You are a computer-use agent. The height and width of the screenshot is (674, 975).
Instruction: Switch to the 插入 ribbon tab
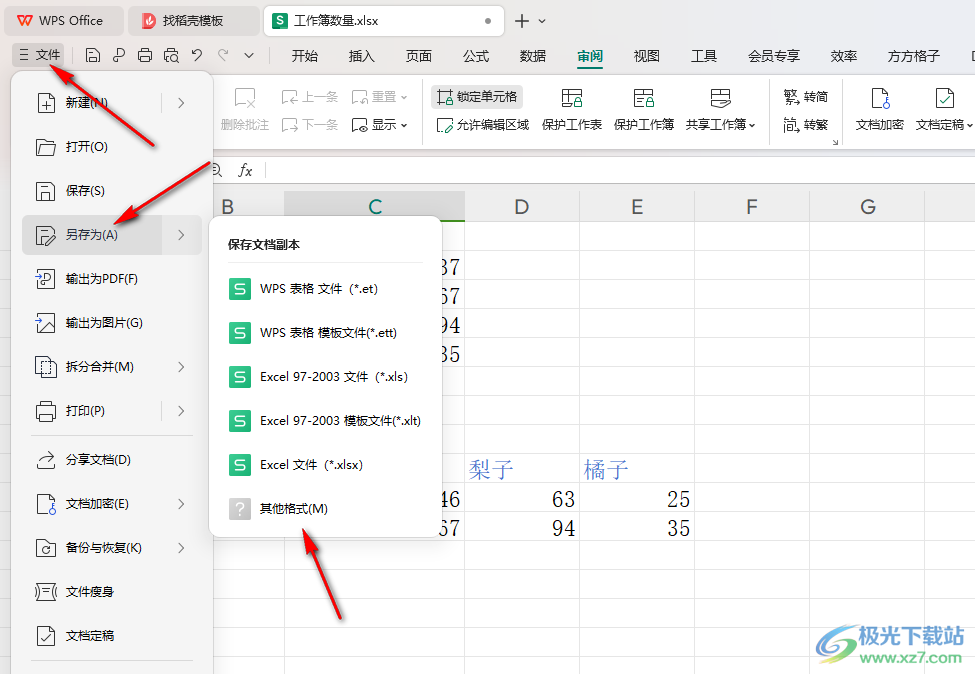(361, 56)
